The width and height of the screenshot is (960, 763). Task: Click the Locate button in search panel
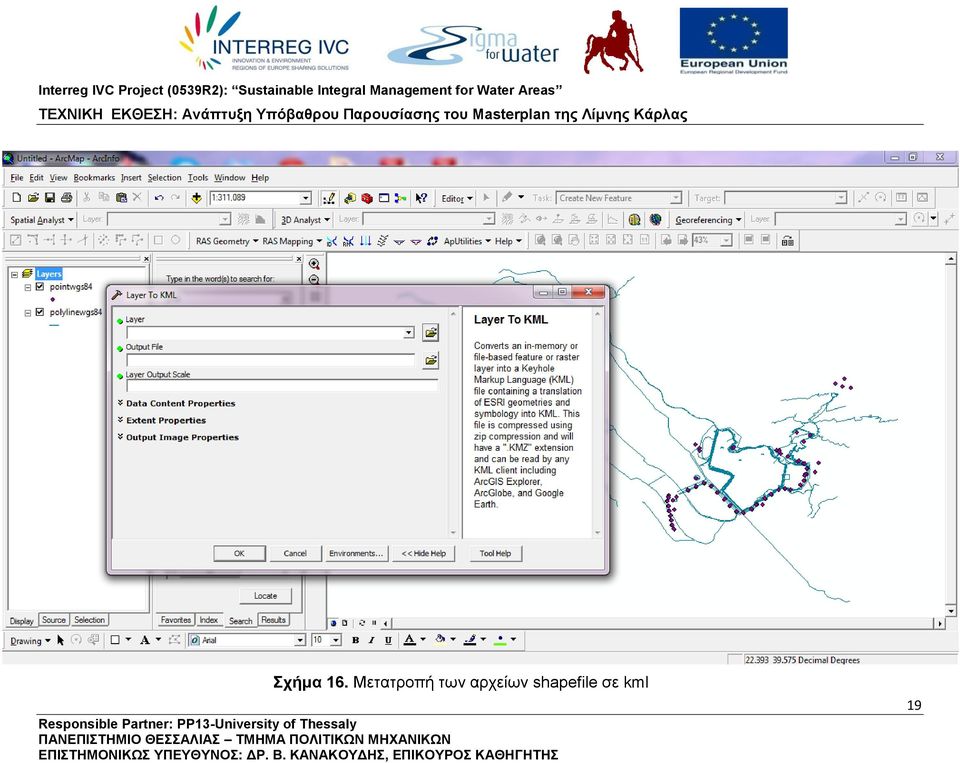[265, 595]
